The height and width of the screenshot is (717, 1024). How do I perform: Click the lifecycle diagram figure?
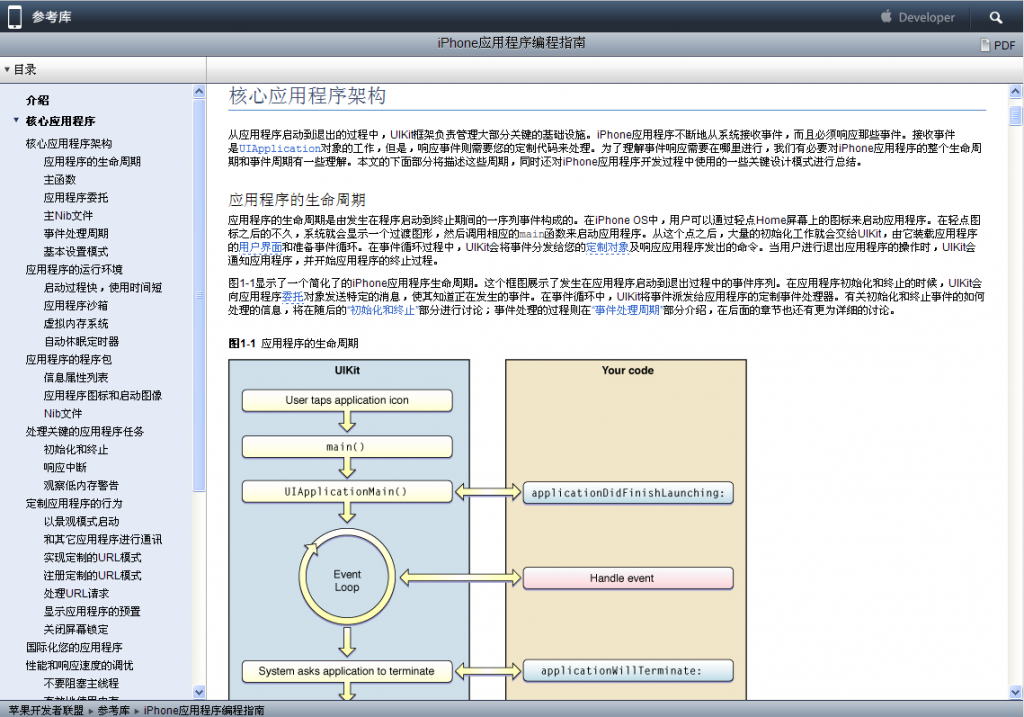tap(487, 530)
